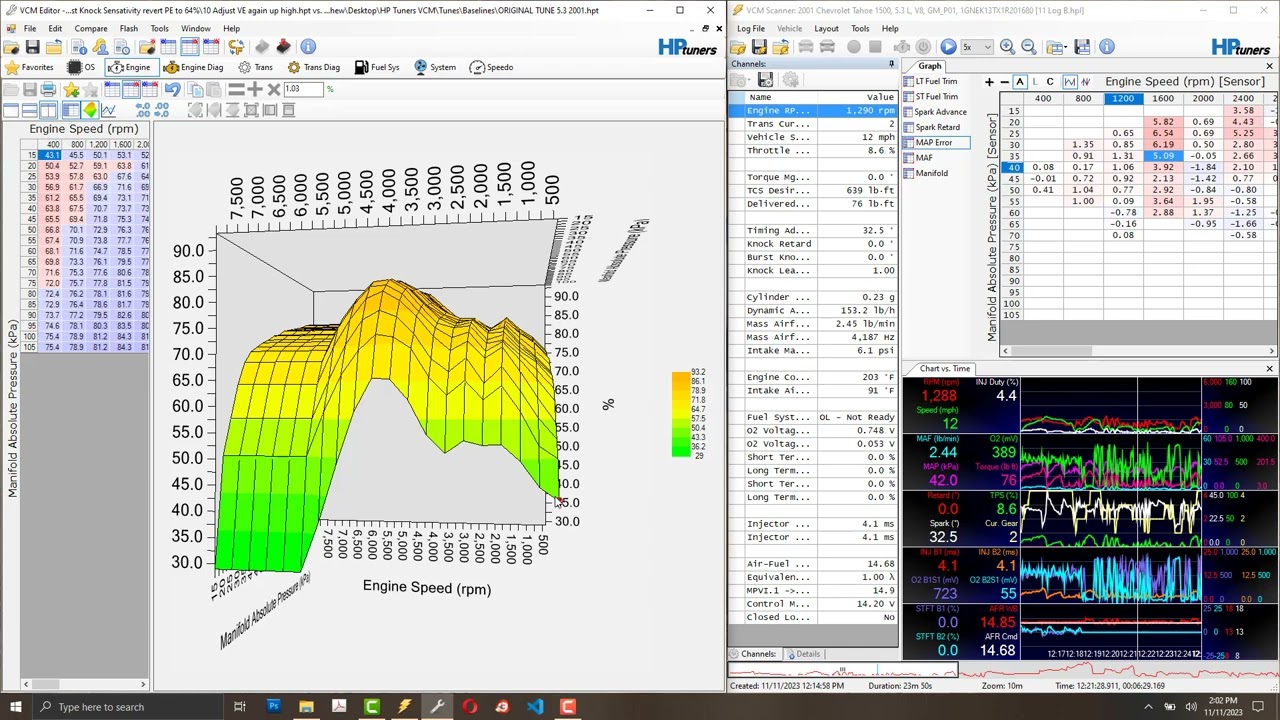Image resolution: width=1280 pixels, height=720 pixels.
Task: Toggle the 2D line graph view in editor
Action: click(x=108, y=110)
